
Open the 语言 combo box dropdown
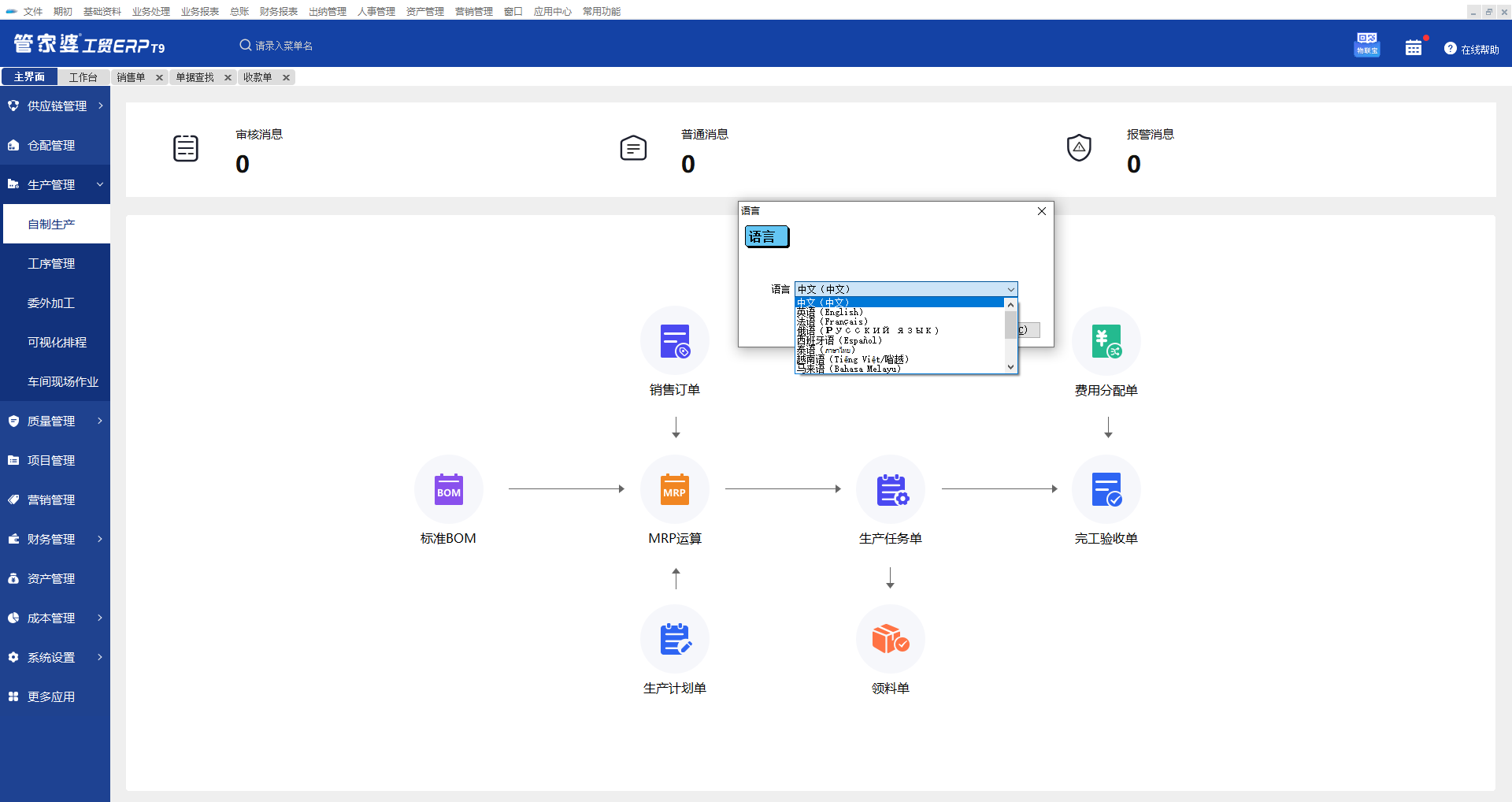[x=1011, y=289]
